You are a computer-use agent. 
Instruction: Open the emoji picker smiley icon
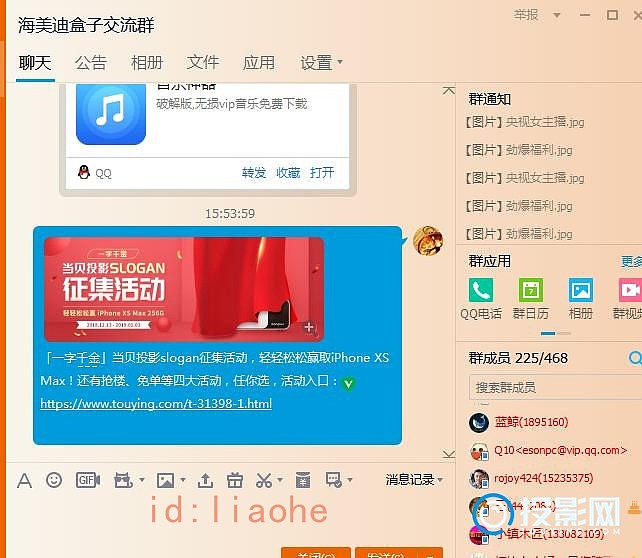tap(54, 480)
